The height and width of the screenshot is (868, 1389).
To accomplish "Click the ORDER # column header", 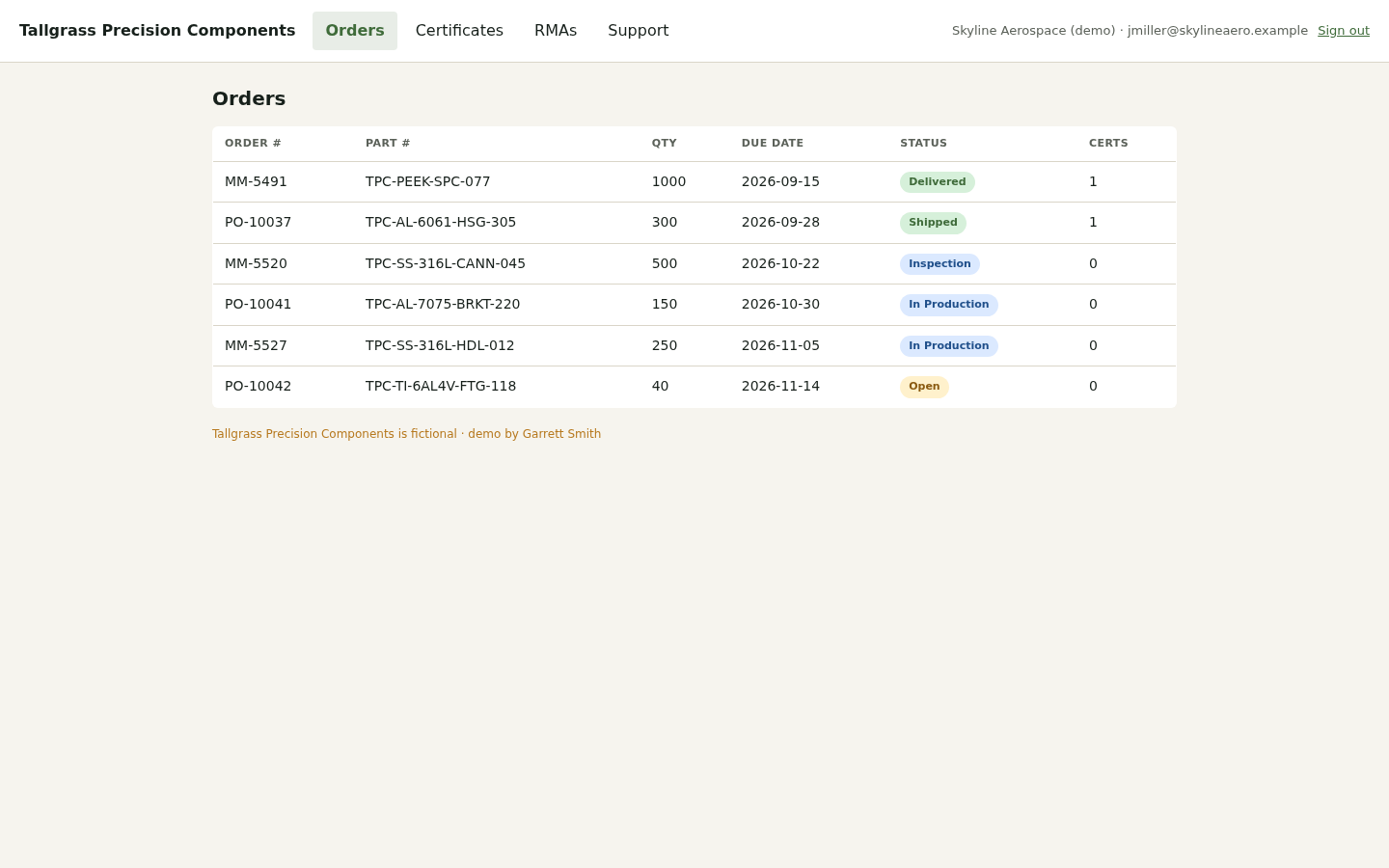I will 253,143.
